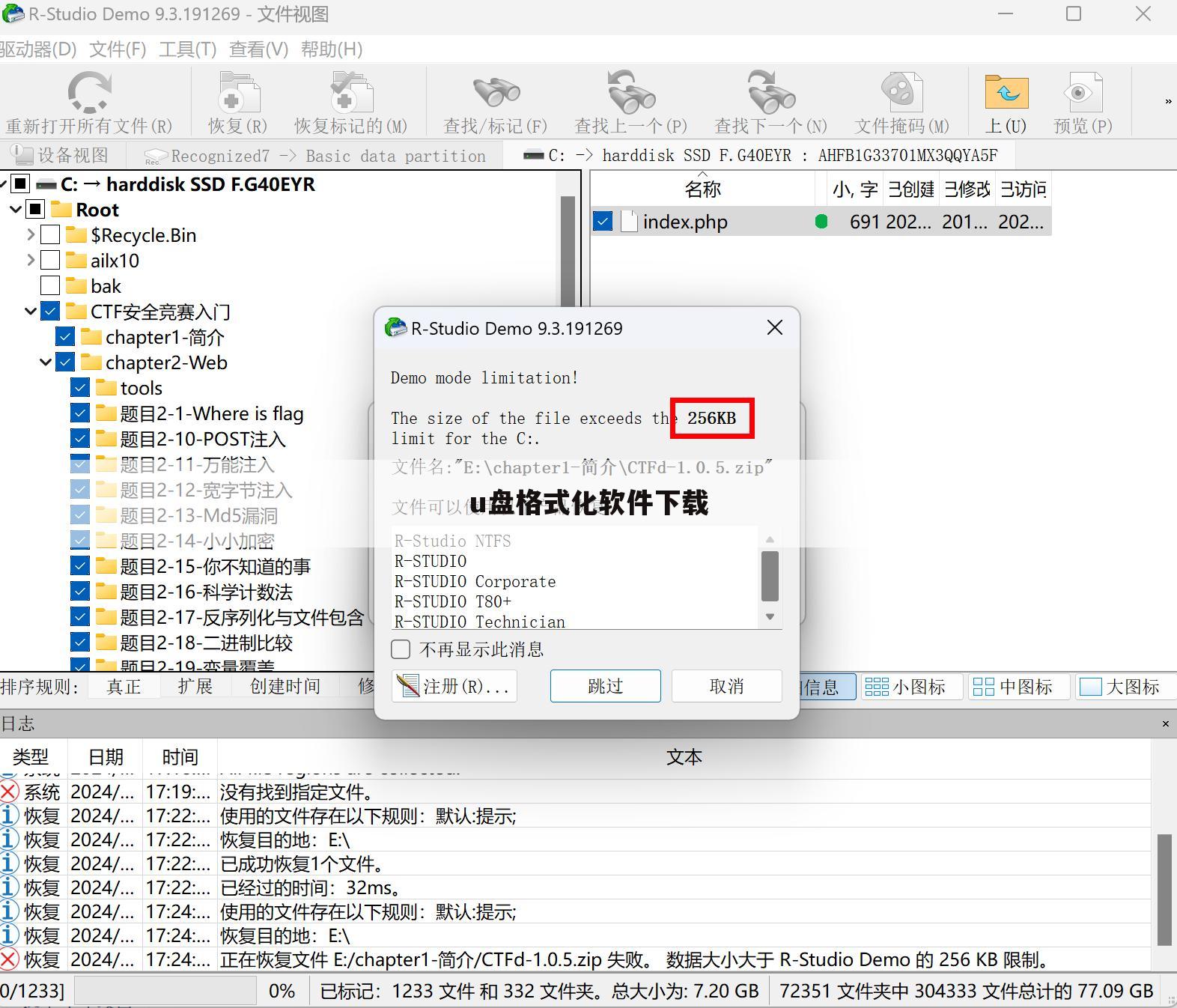Select 题目2-16-科学计数法 folder in tree
This screenshot has height=1008, width=1177.
tap(206, 592)
